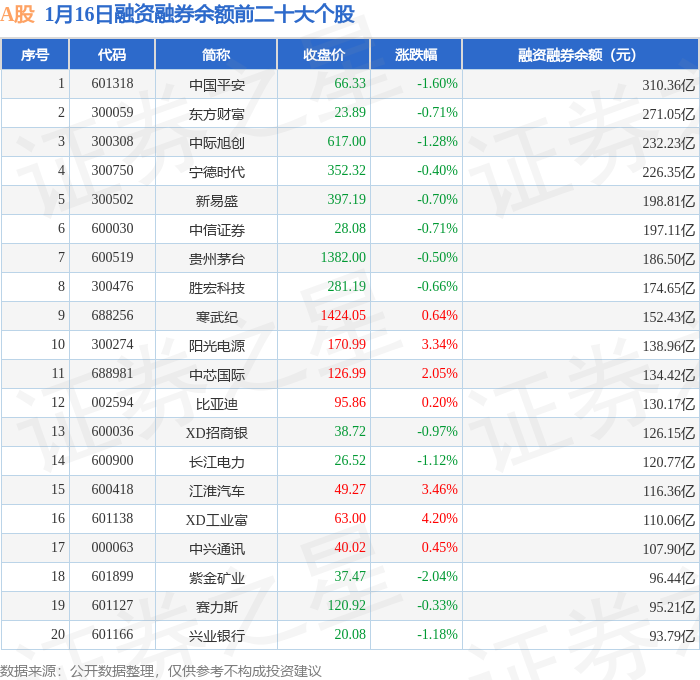This screenshot has width=700, height=680.
Task: Select stock name 寒武纪
Action: click(217, 317)
